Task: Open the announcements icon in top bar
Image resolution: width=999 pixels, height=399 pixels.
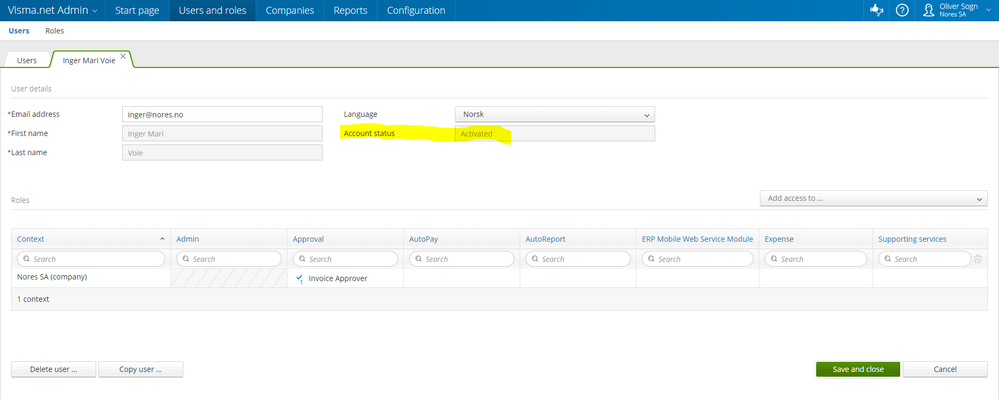Action: point(877,11)
